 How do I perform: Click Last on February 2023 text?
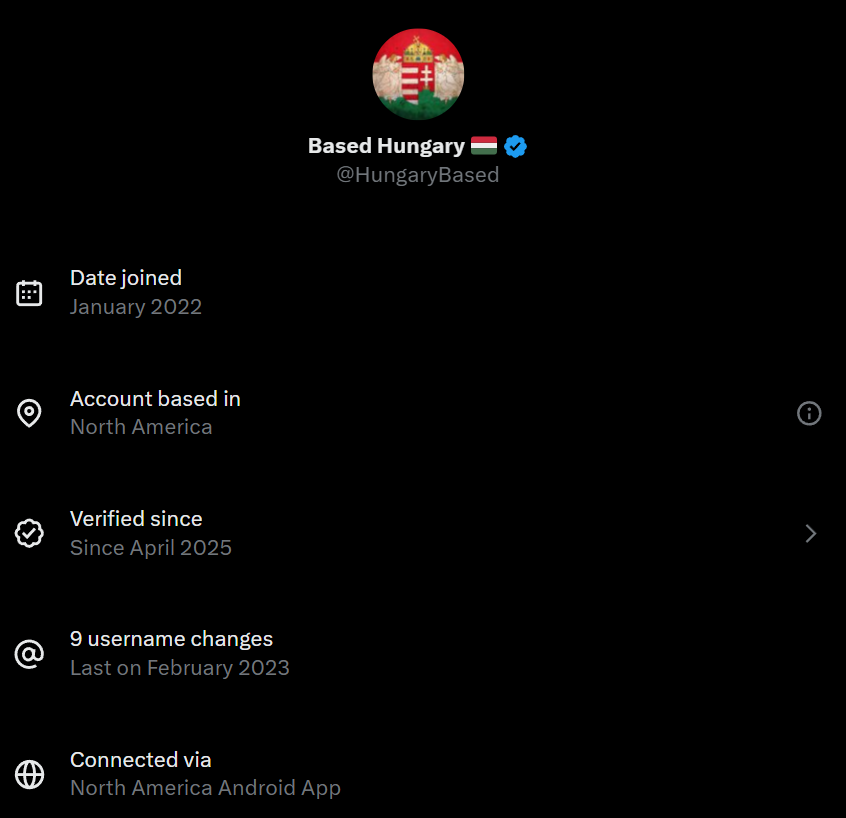[180, 668]
